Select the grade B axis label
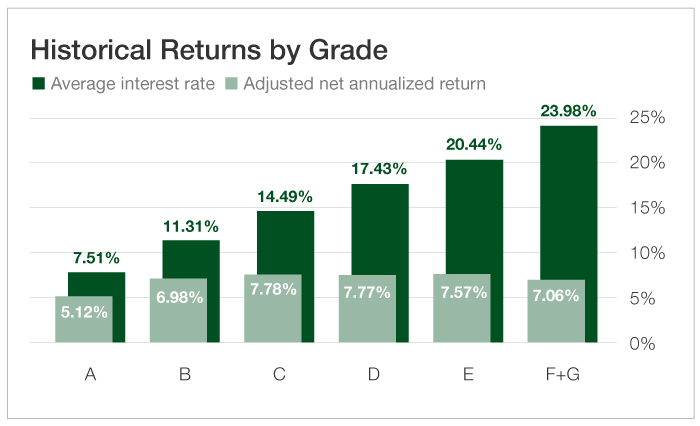Viewport: 700px width, 426px height. tap(185, 375)
